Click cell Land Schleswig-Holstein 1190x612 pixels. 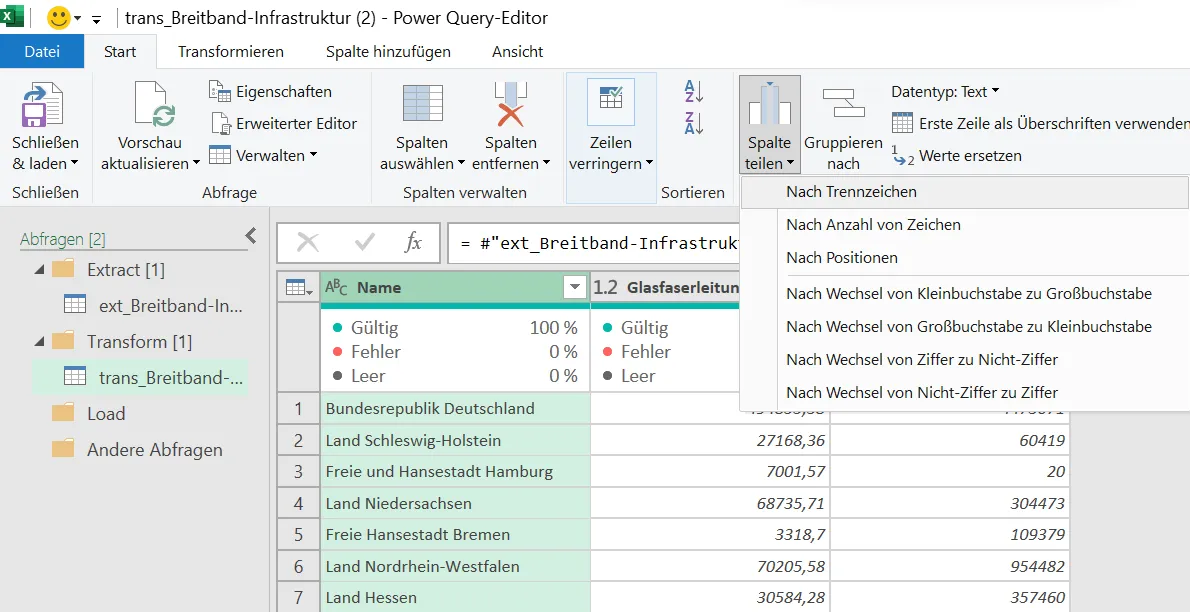point(455,440)
